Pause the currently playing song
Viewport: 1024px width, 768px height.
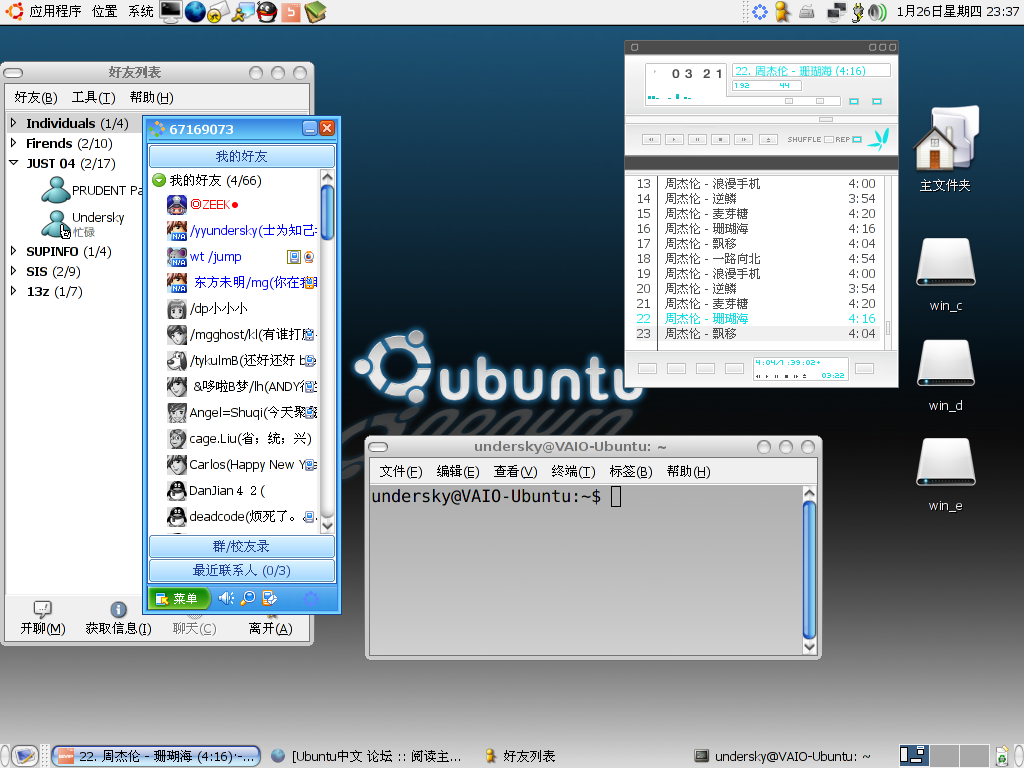(x=697, y=139)
